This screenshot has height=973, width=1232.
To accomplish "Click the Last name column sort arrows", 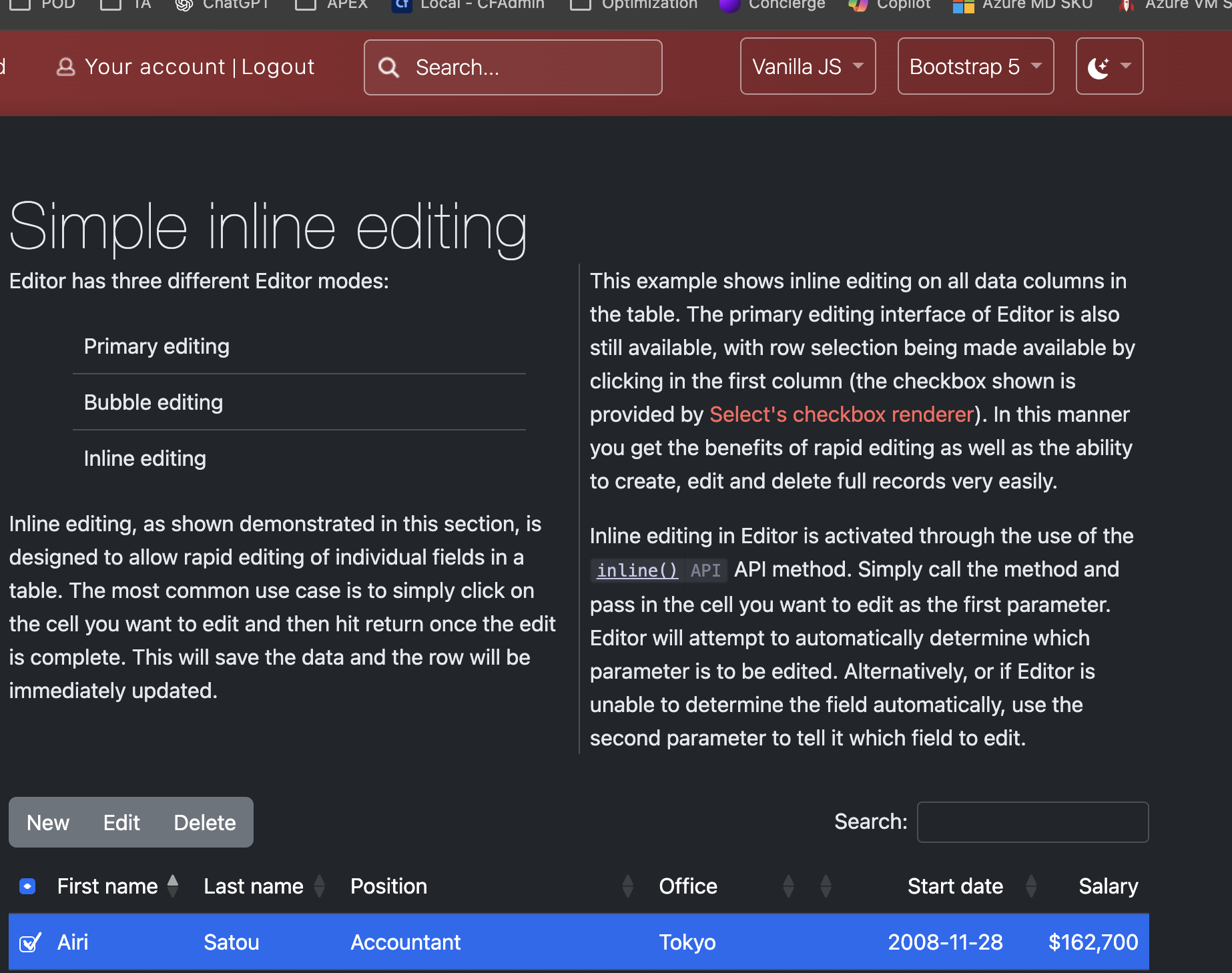I will (319, 886).
